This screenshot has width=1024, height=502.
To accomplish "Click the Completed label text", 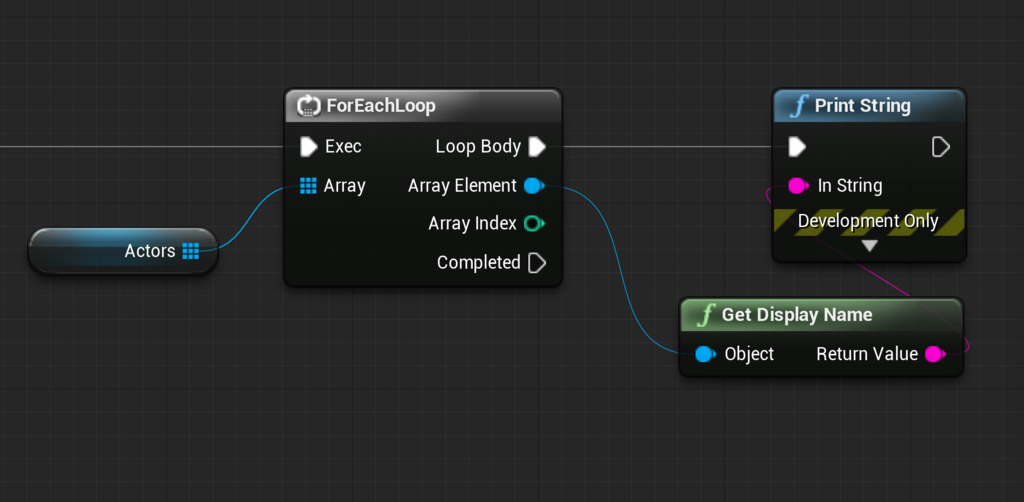I will point(479,262).
